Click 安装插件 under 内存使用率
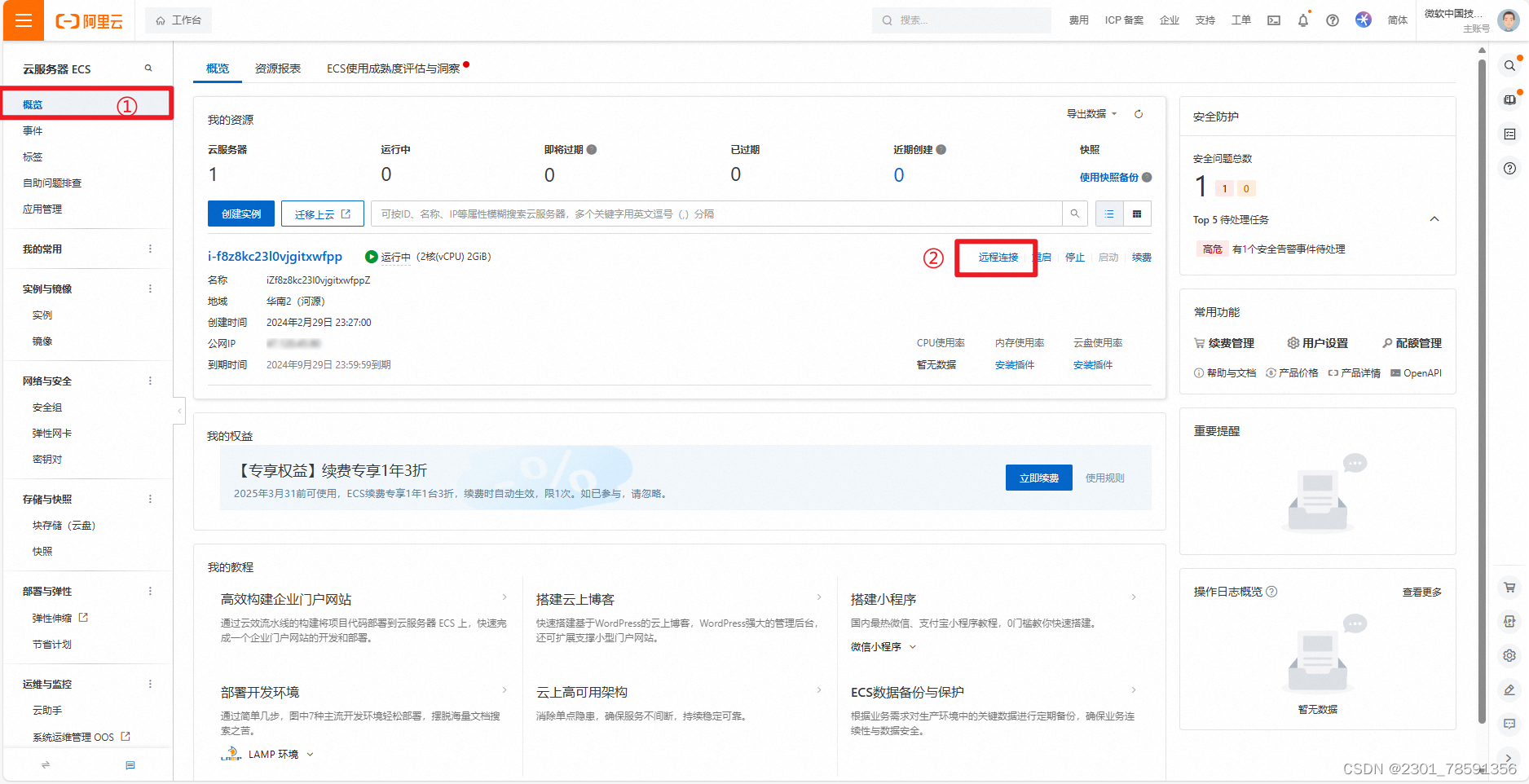 [x=1015, y=365]
